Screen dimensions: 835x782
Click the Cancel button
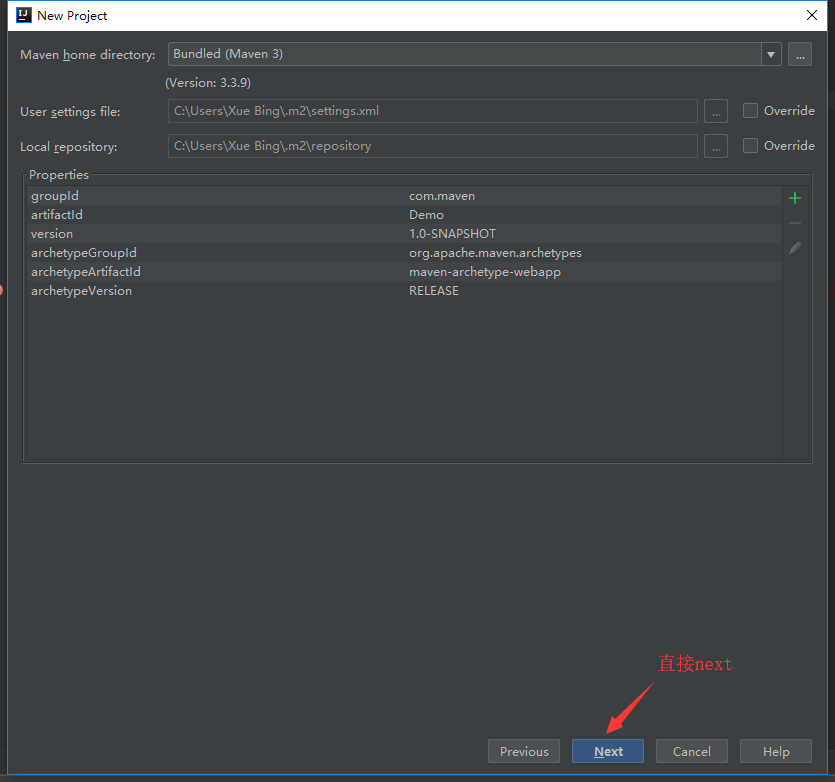click(x=691, y=751)
